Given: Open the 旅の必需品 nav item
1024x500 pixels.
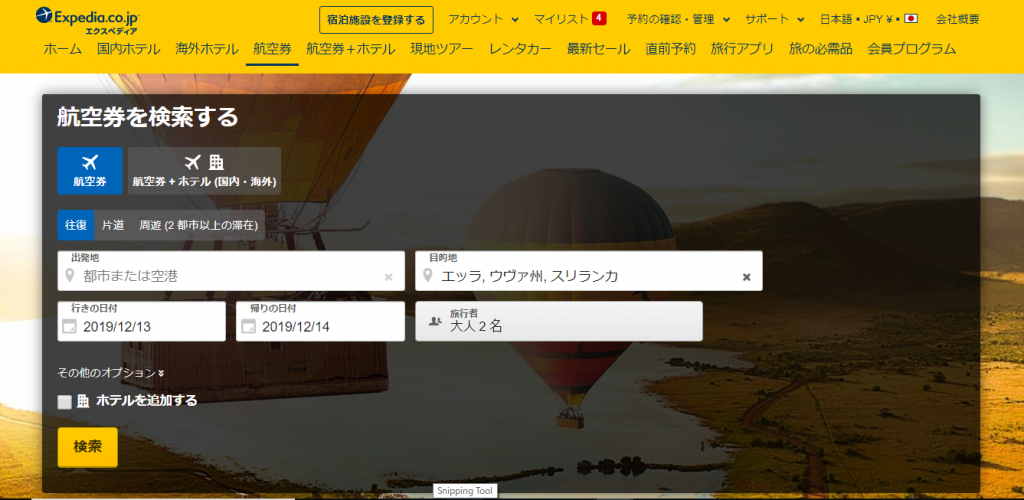Looking at the screenshot, I should pyautogui.click(x=820, y=49).
